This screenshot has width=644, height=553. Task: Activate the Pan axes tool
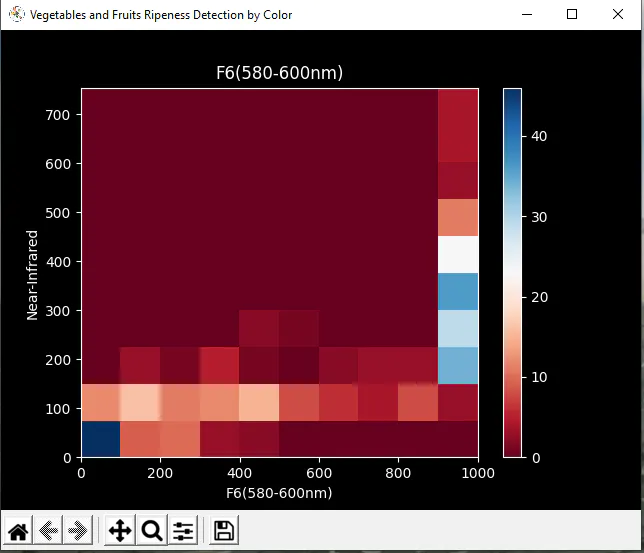click(120, 530)
